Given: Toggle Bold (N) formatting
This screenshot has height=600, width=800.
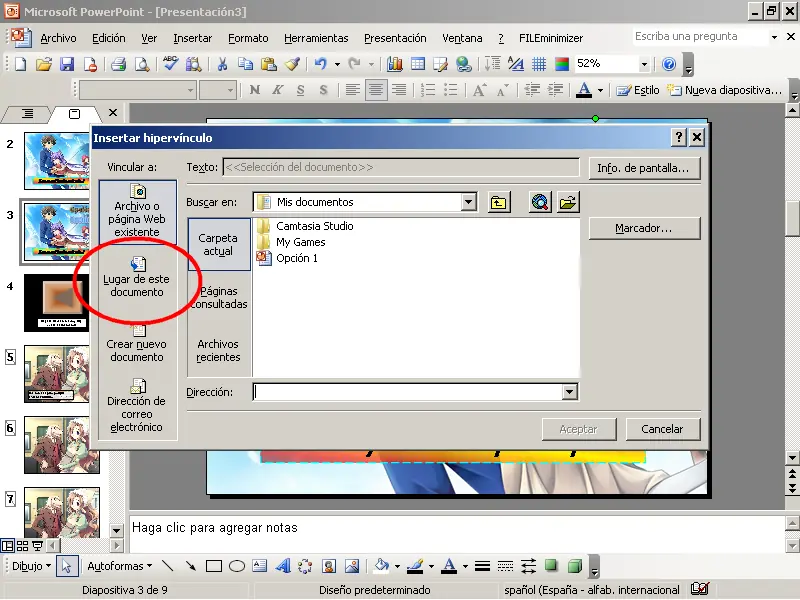Looking at the screenshot, I should [255, 90].
